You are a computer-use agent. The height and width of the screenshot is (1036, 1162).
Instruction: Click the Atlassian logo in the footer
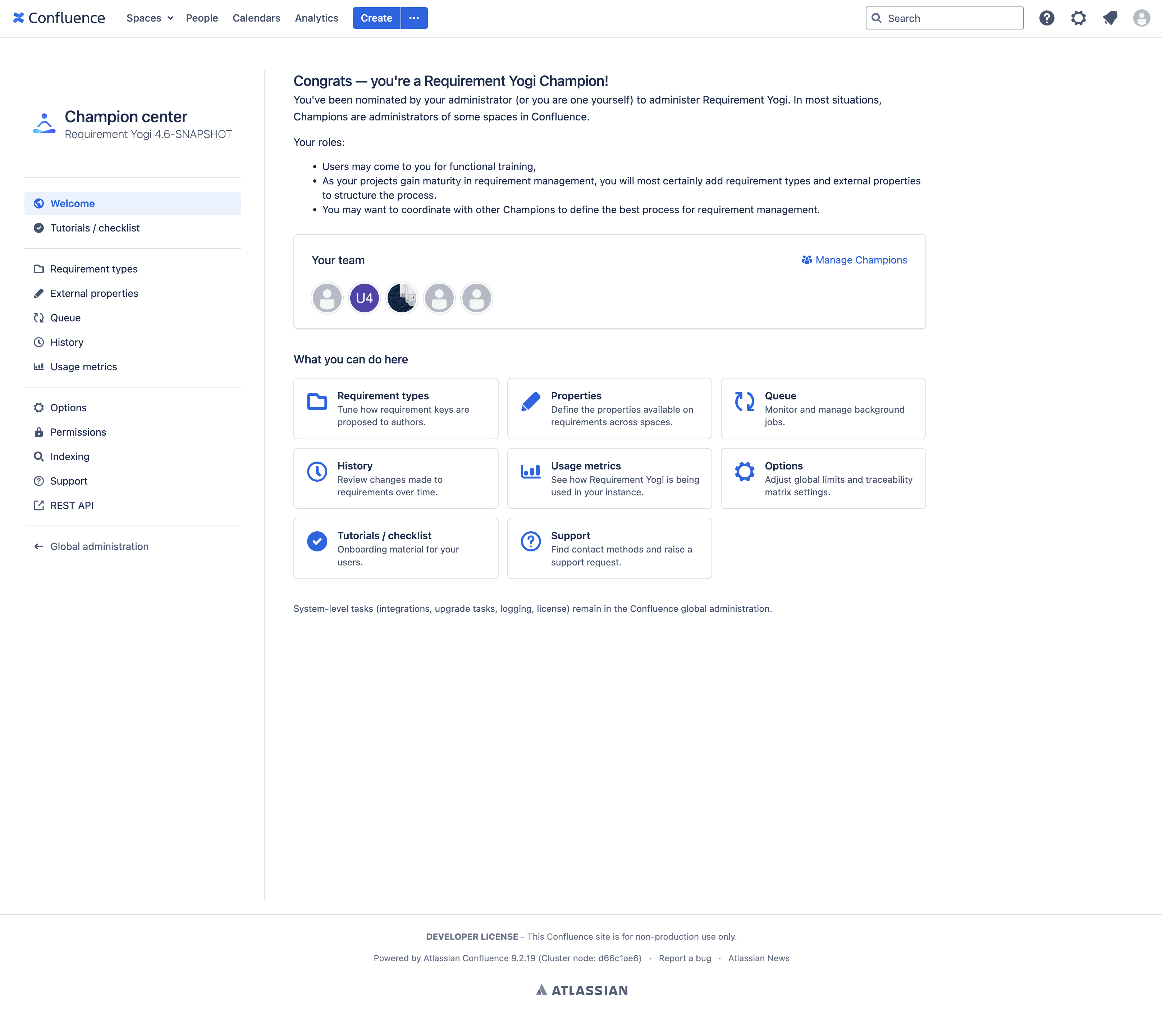coord(582,990)
